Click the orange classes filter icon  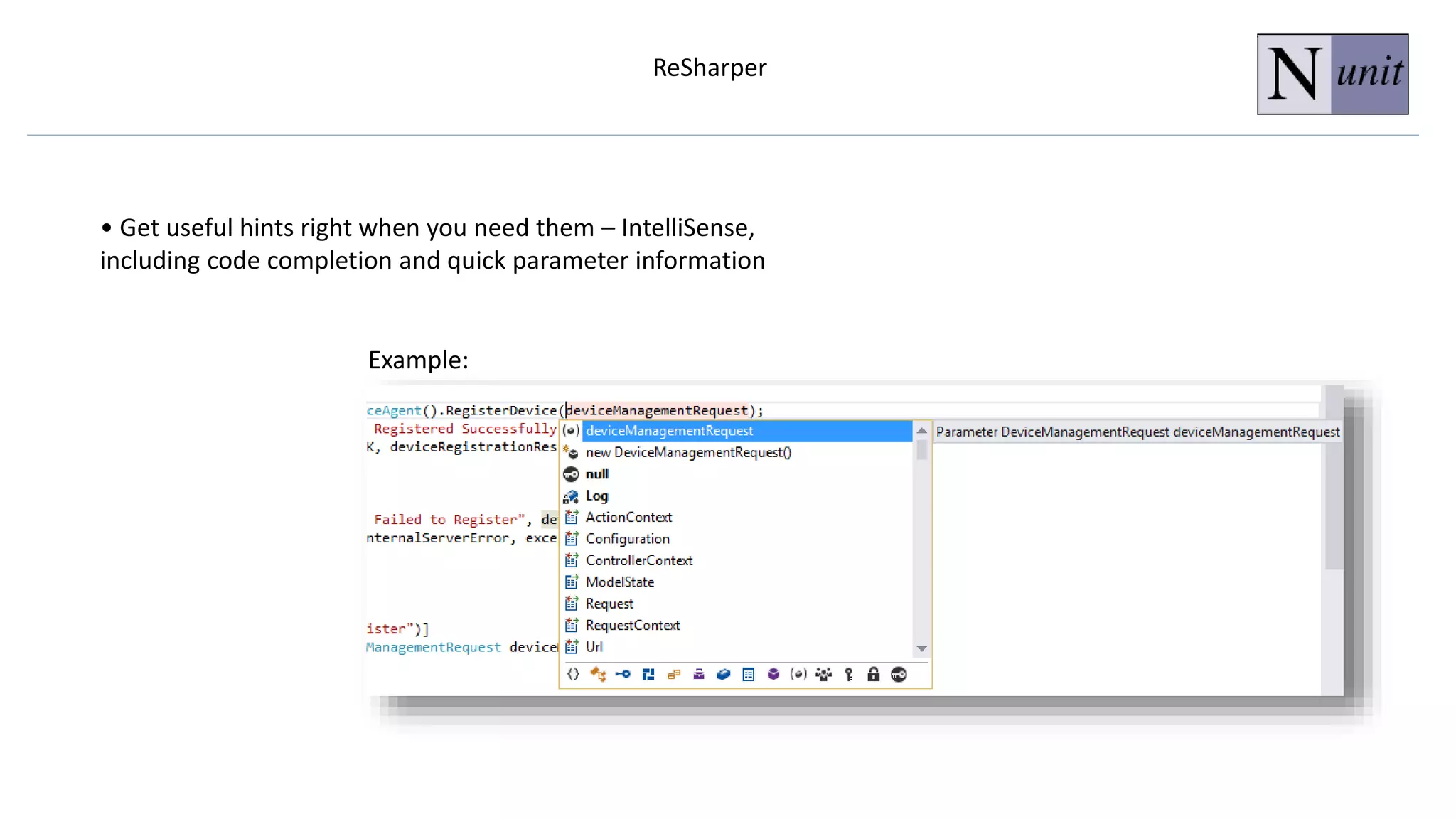point(598,674)
